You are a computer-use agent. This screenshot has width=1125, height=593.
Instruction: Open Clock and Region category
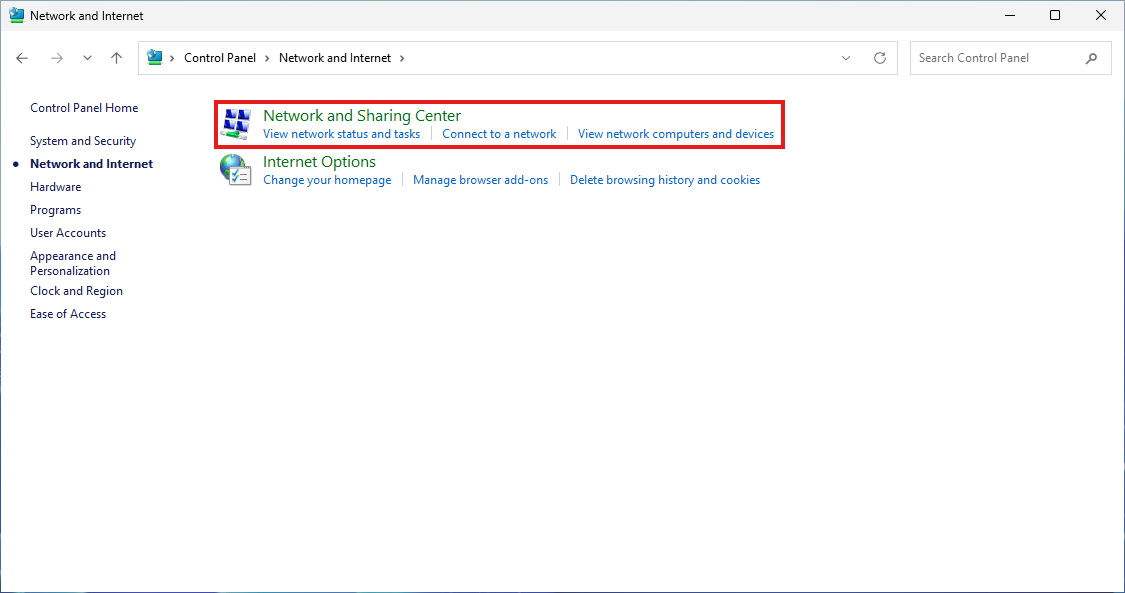pyautogui.click(x=76, y=290)
